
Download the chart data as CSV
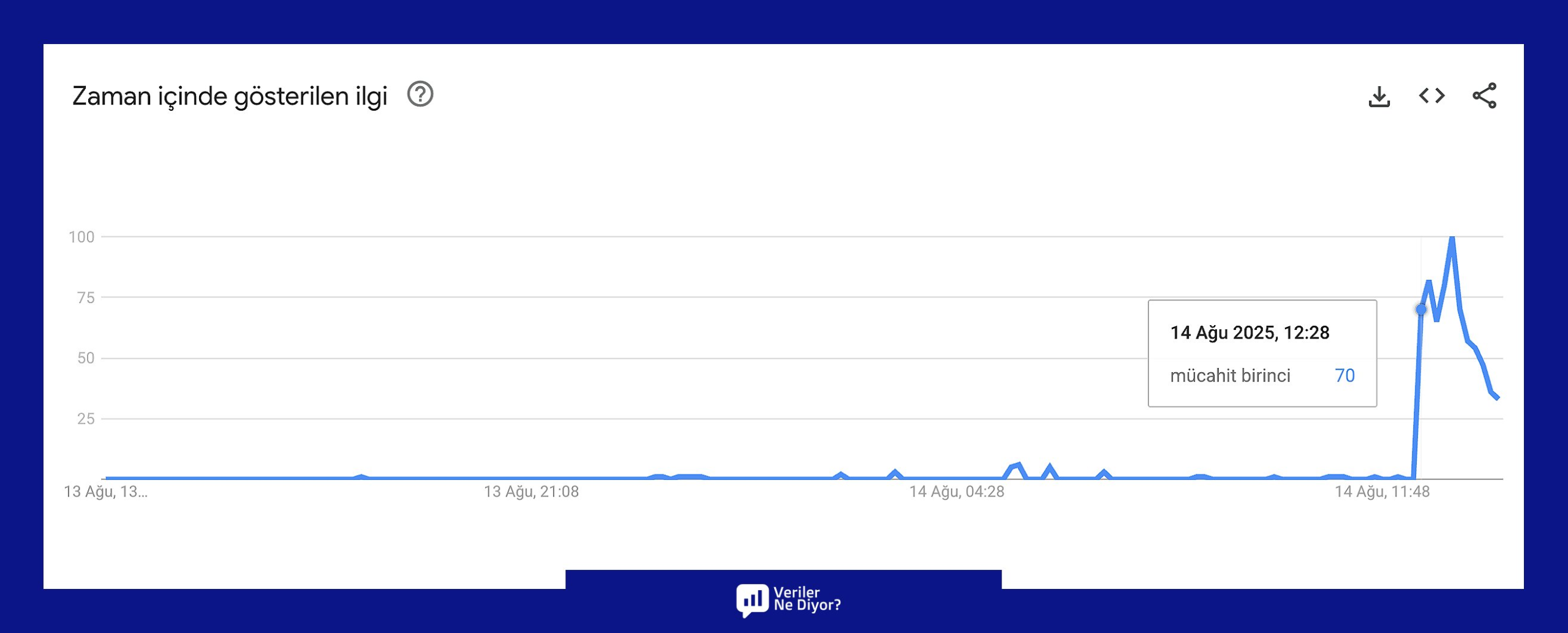(x=1379, y=97)
